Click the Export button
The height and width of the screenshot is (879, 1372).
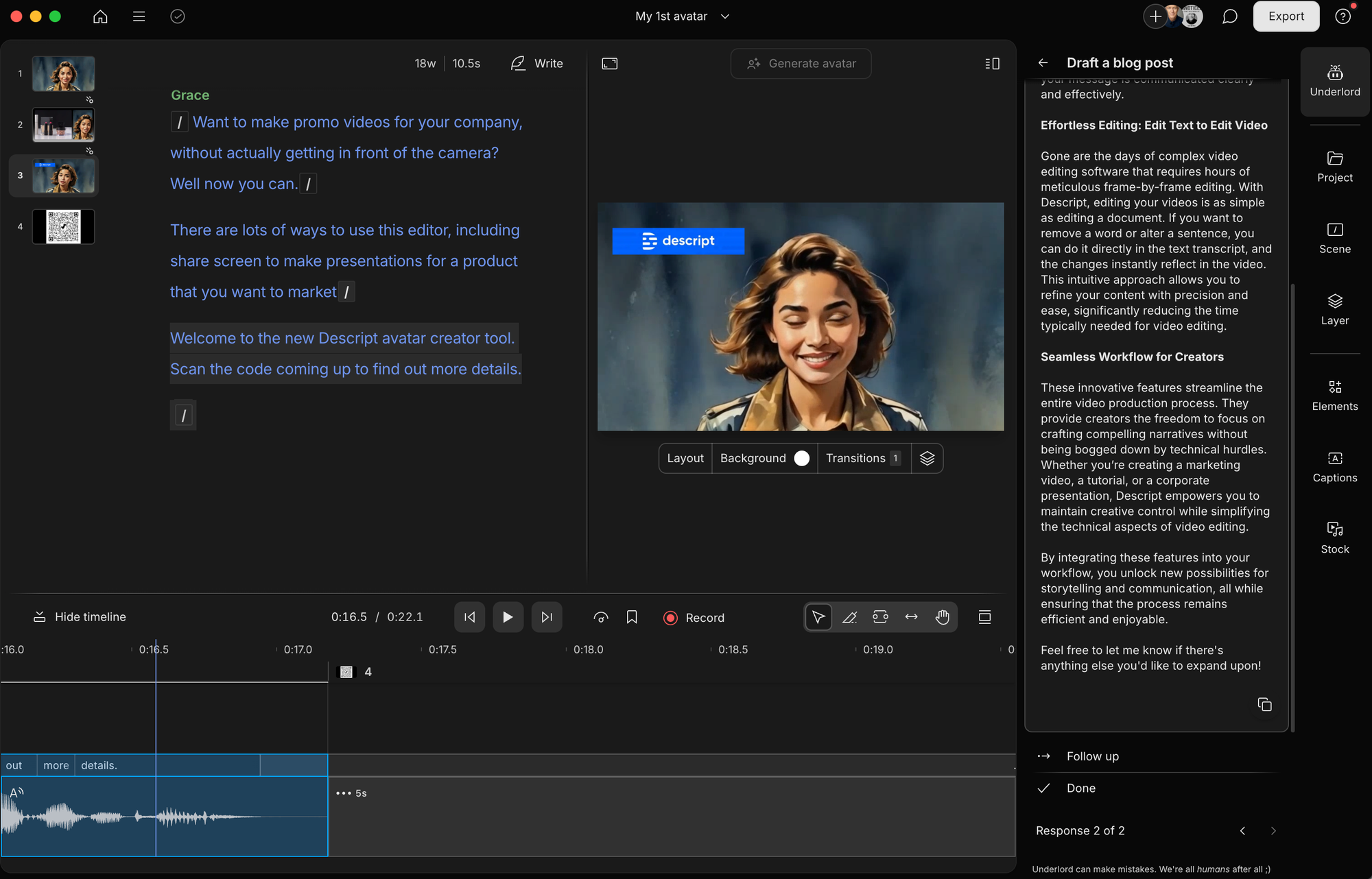[1286, 16]
